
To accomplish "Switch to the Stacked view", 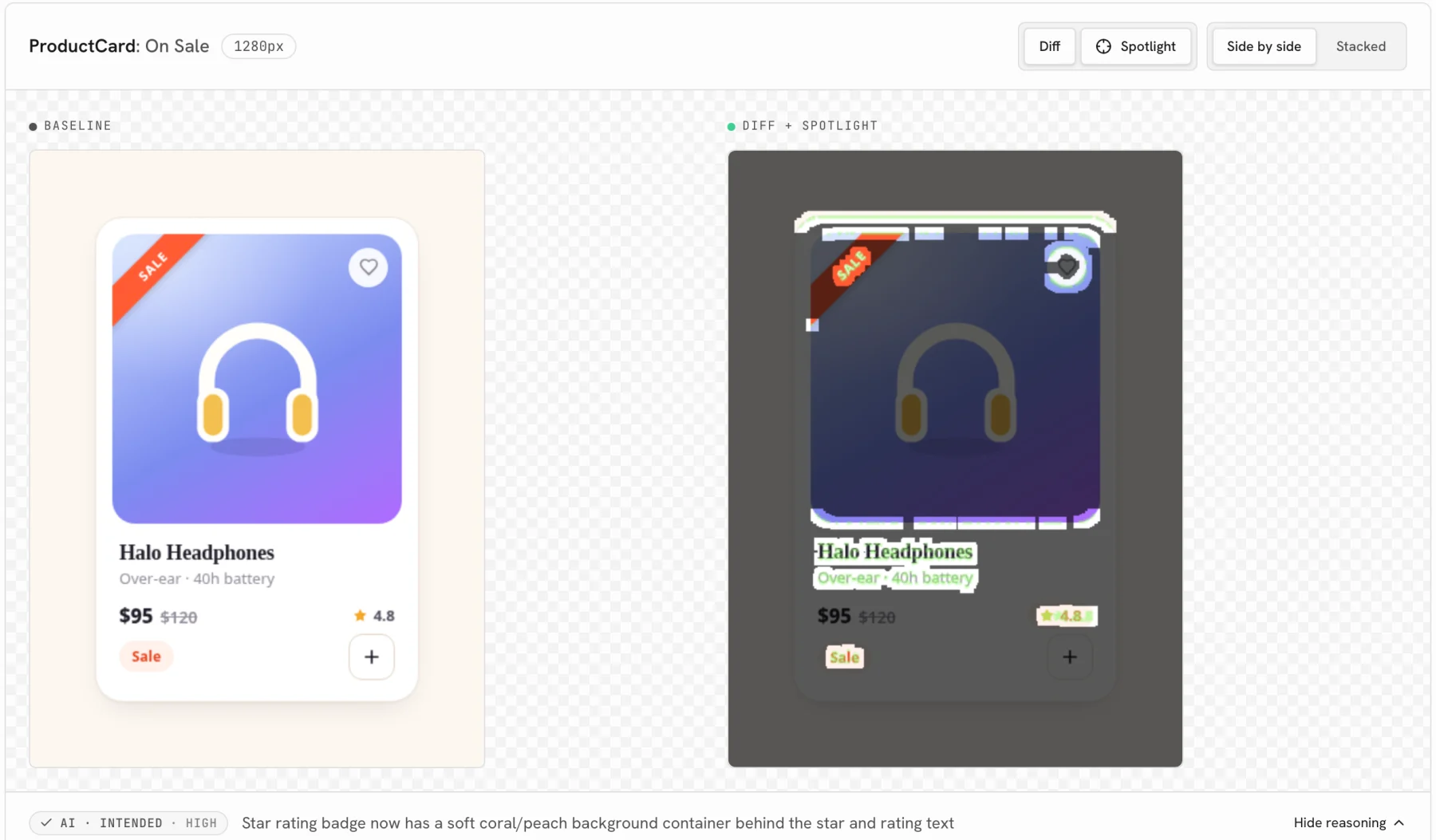I will pyautogui.click(x=1360, y=46).
